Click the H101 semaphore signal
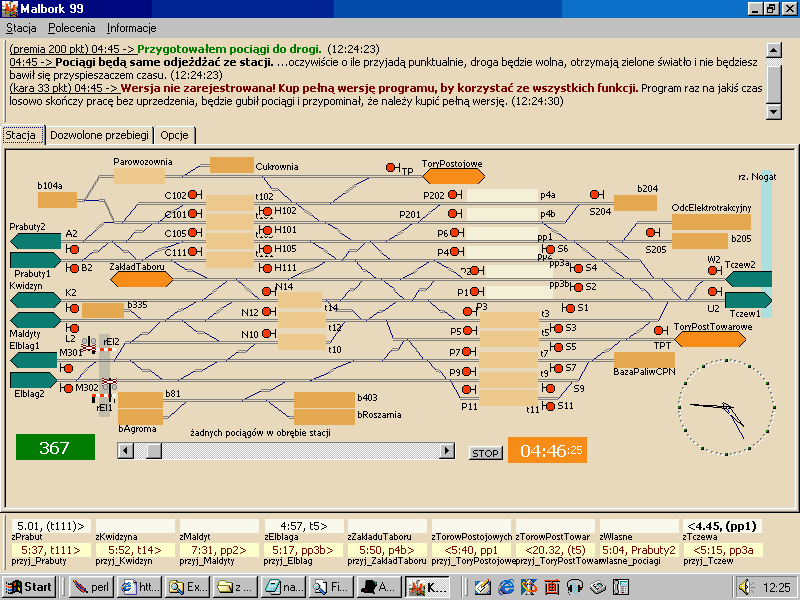 point(268,230)
